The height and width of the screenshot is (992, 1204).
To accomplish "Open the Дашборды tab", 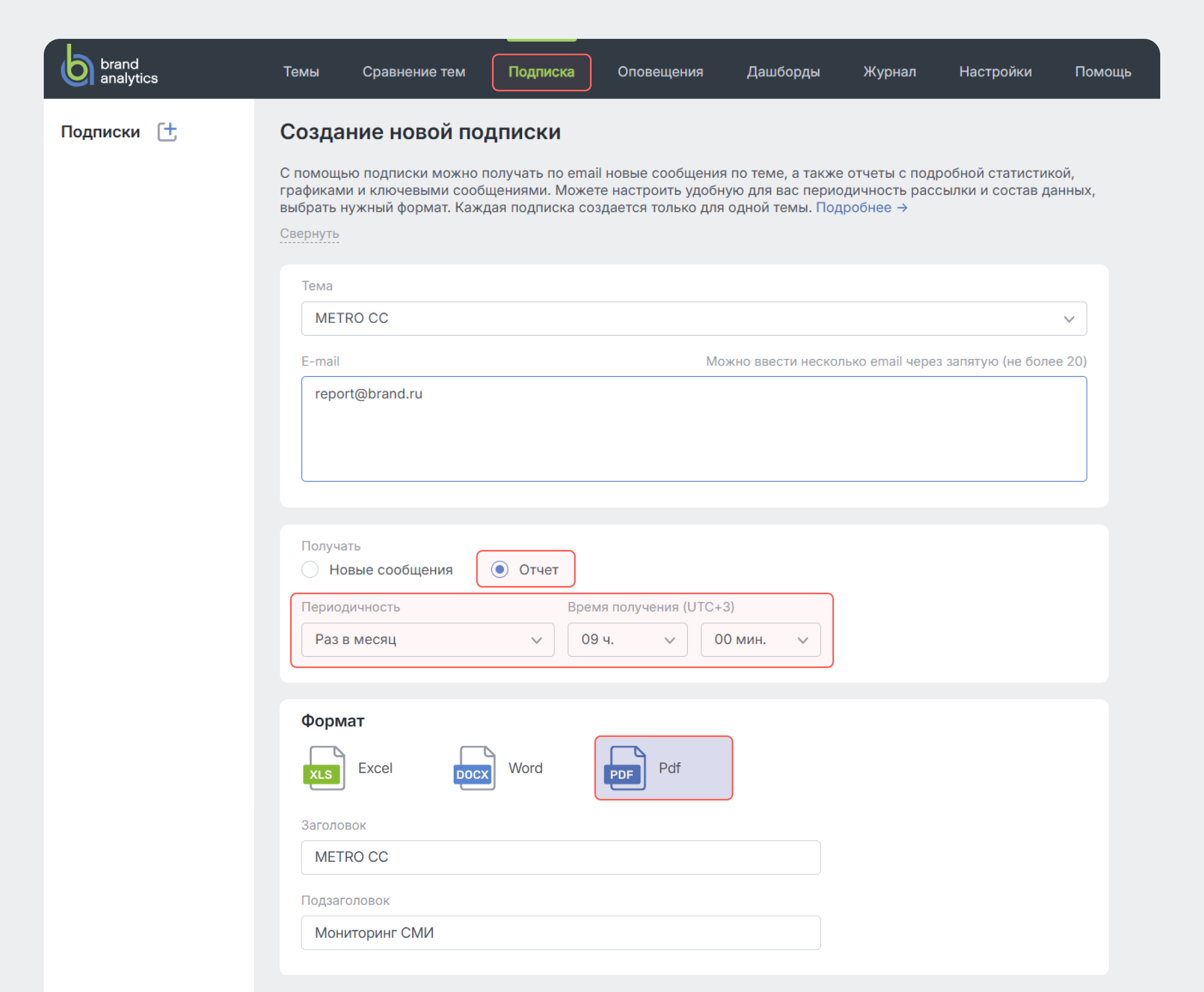I will coord(783,72).
